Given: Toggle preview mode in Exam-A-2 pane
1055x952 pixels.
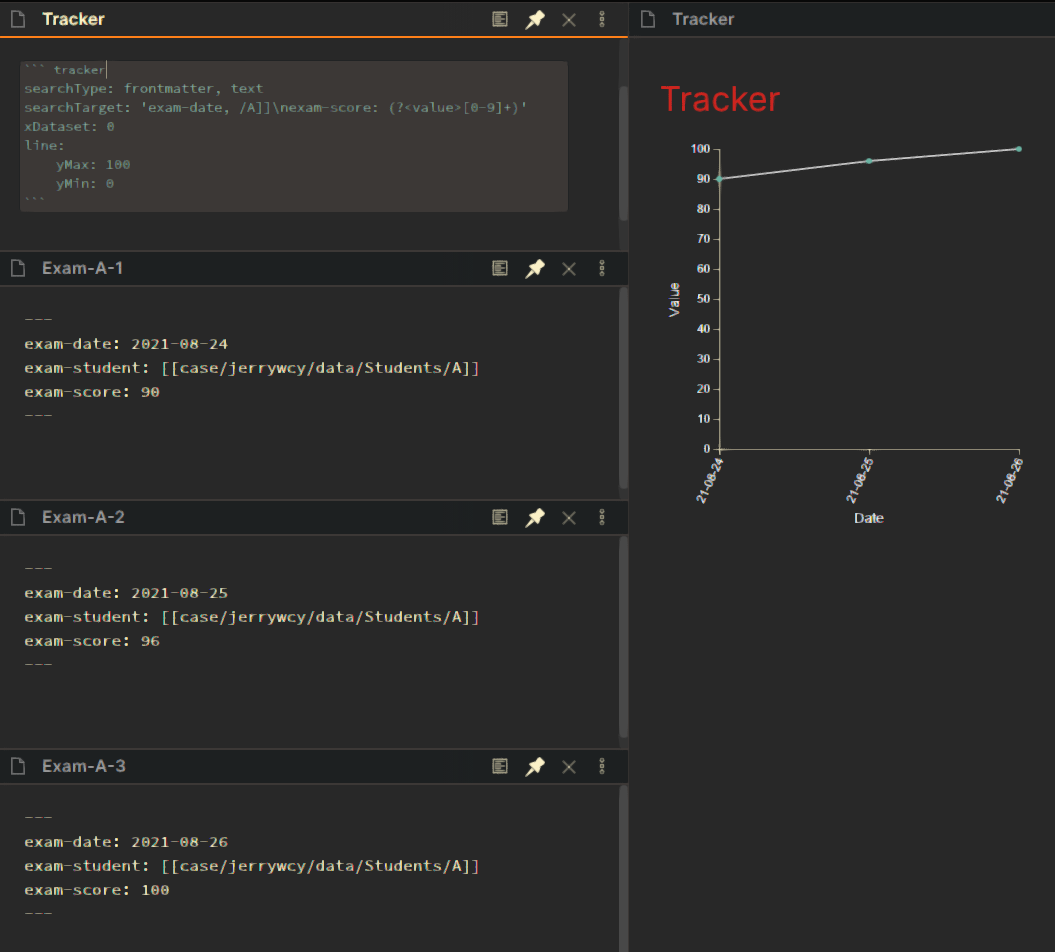Looking at the screenshot, I should 500,517.
